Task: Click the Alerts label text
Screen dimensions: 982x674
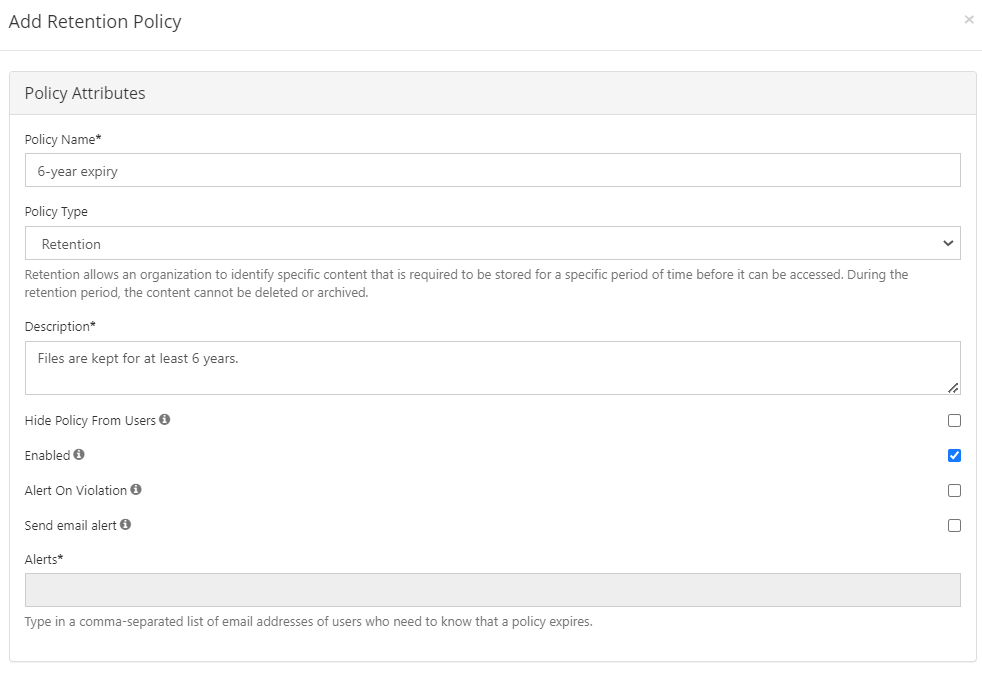Action: (x=43, y=559)
